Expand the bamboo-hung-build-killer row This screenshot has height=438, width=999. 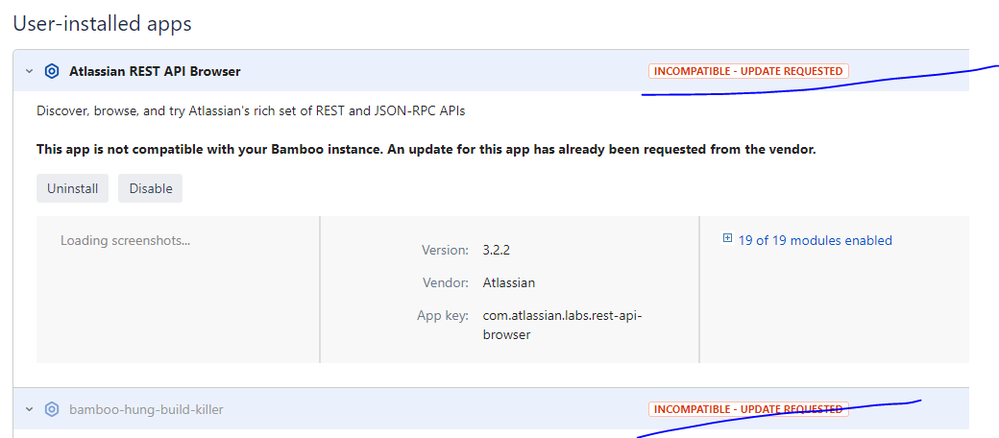click(x=29, y=409)
